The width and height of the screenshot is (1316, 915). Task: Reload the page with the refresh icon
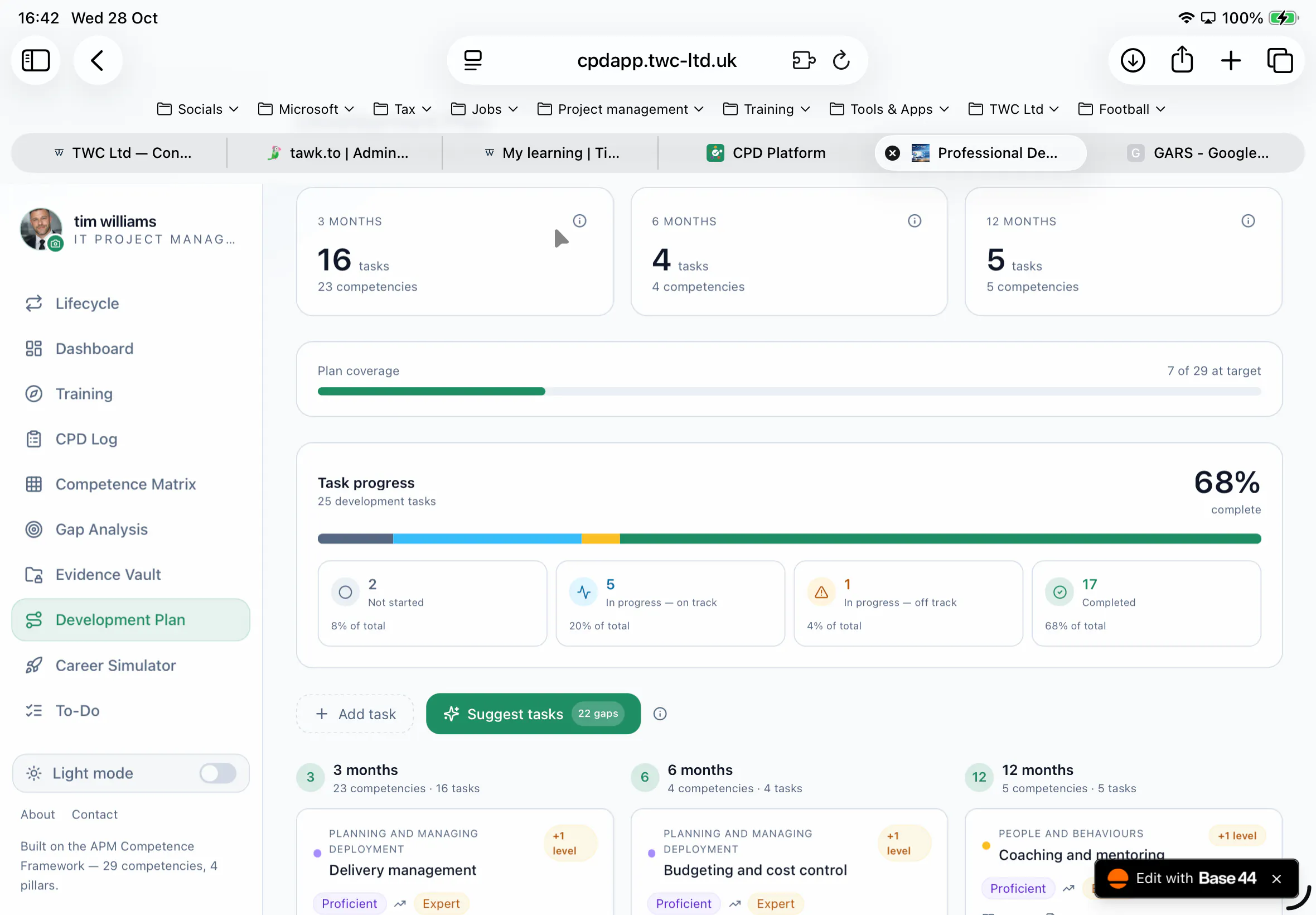click(841, 60)
